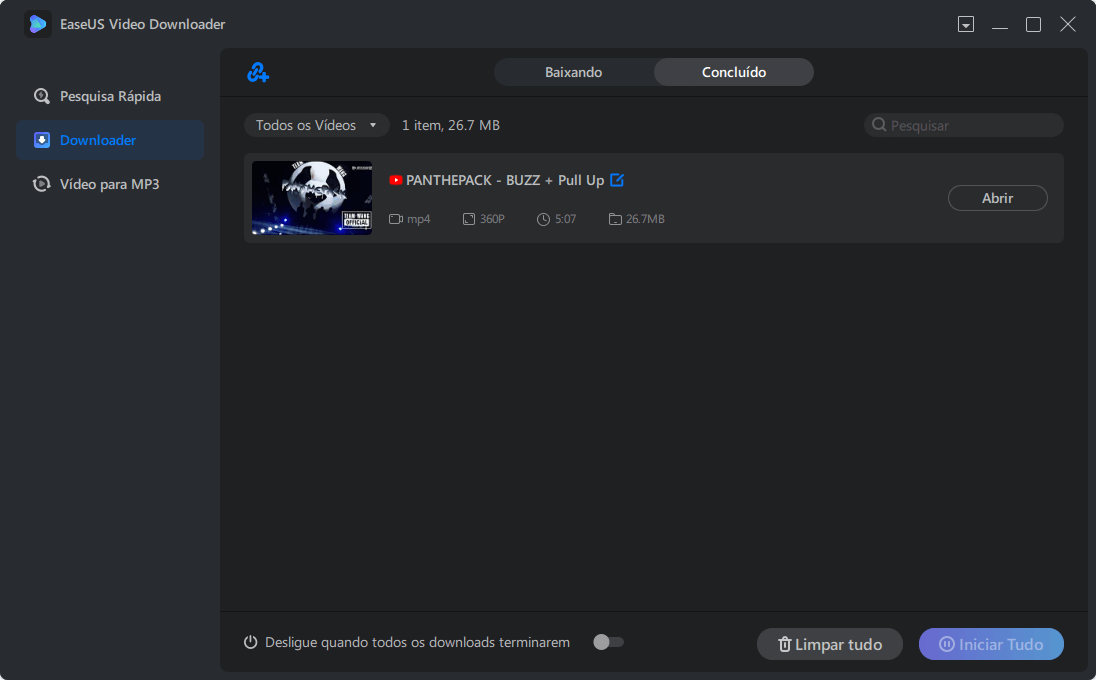Click the 1 item, 26.7 MB summary text
1096x680 pixels.
[x=451, y=125]
